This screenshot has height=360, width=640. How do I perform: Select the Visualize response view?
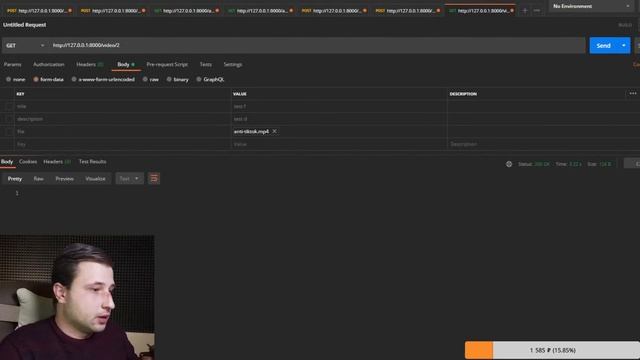[95, 179]
